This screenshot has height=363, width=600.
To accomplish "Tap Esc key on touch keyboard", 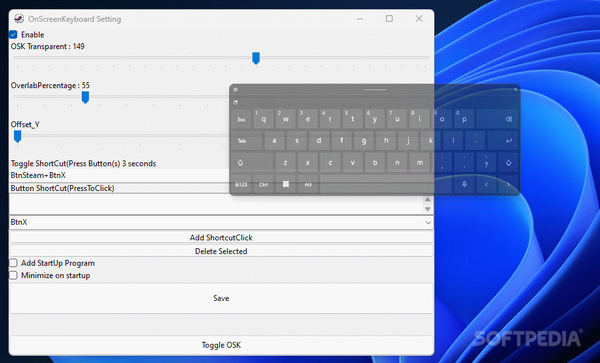I will coord(241,119).
